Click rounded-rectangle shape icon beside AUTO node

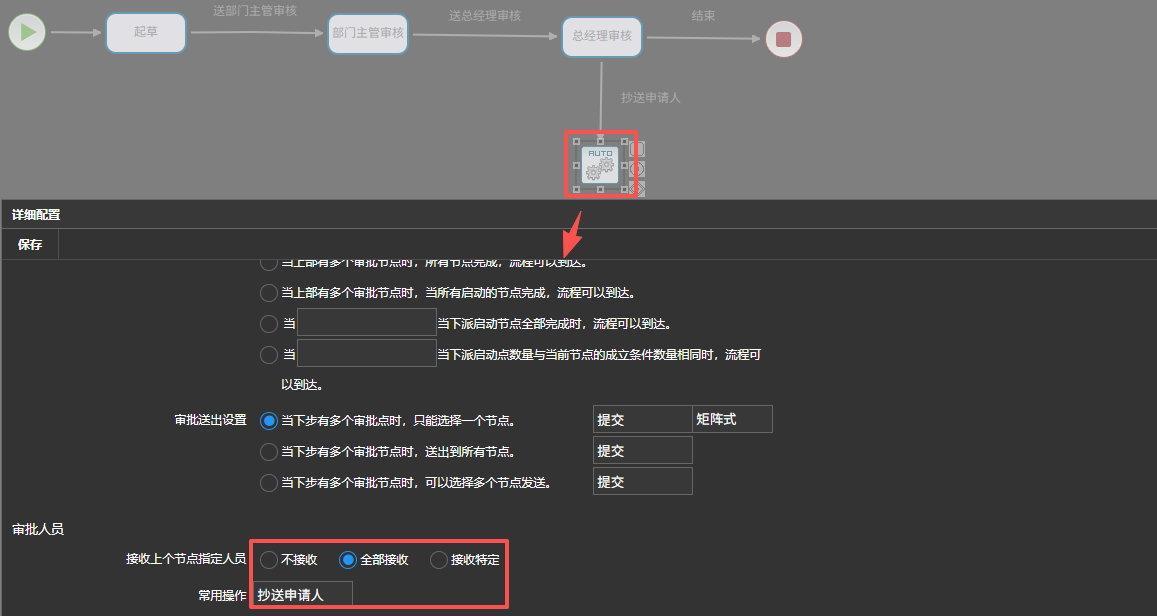637,149
